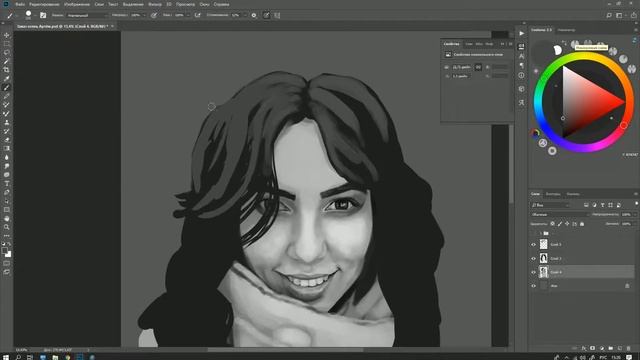
Task: Select the Eyedropper tool
Action: 7,78
